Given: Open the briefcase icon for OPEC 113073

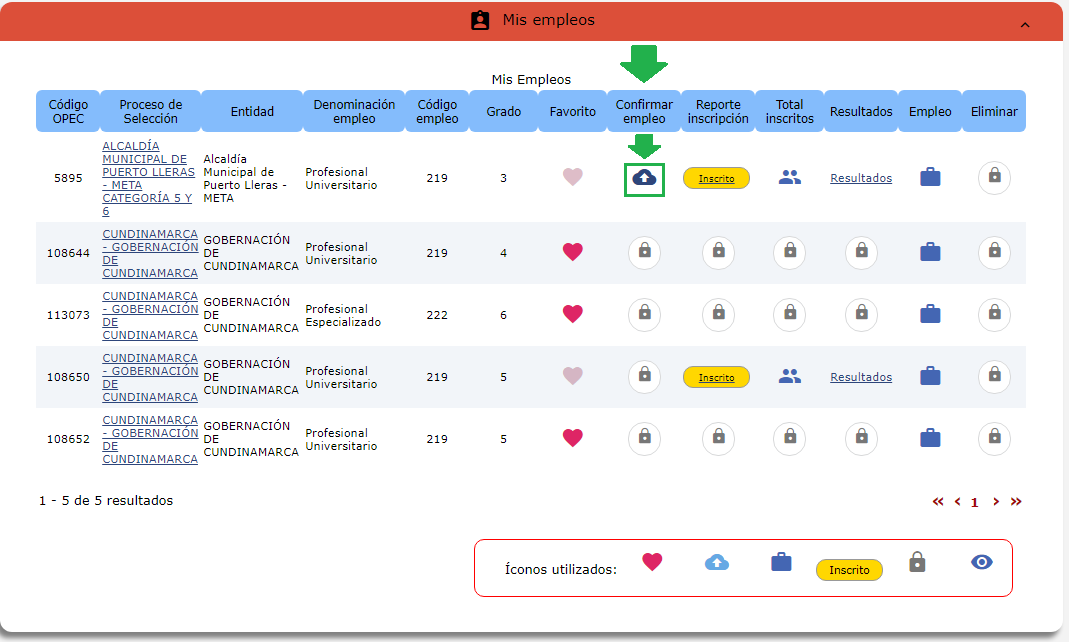Looking at the screenshot, I should click(x=930, y=314).
